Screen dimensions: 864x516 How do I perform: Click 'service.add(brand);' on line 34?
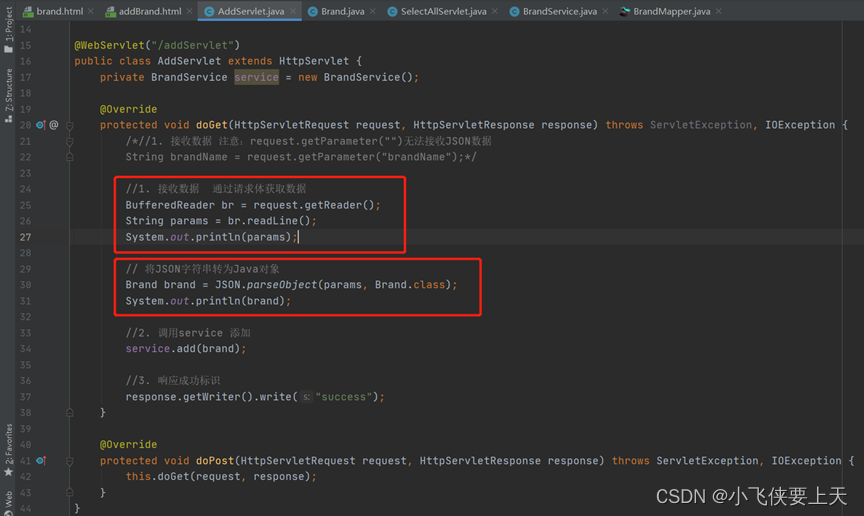[186, 349]
